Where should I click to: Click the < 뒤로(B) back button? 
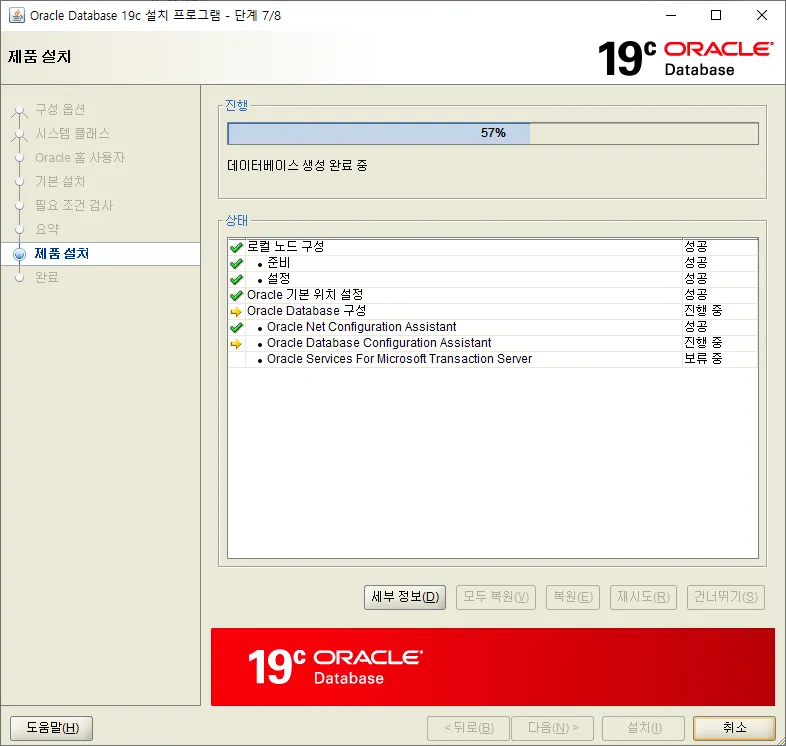click(x=468, y=728)
